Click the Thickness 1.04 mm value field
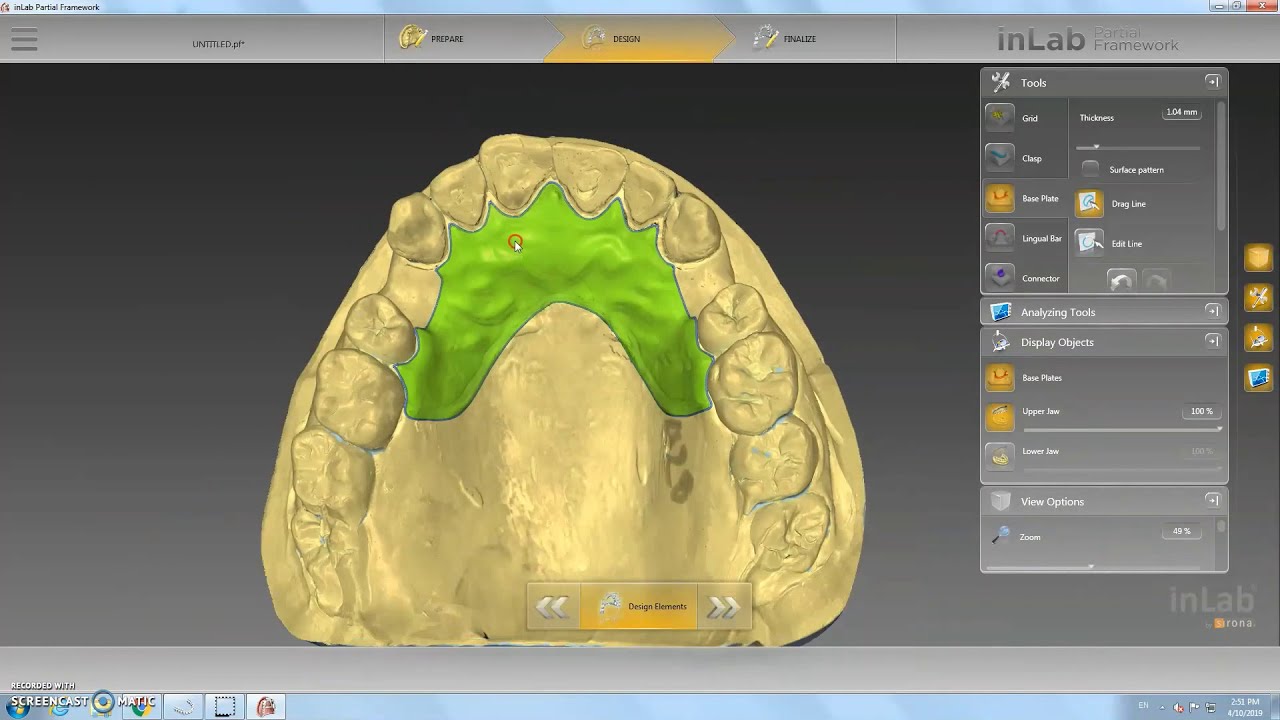This screenshot has height=720, width=1280. pos(1181,112)
